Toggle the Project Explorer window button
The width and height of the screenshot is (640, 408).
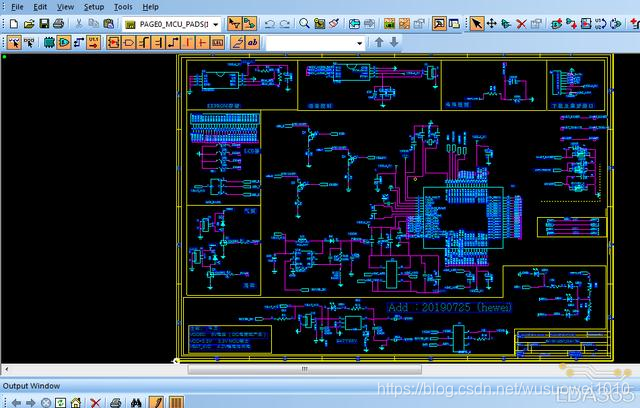coord(454,24)
